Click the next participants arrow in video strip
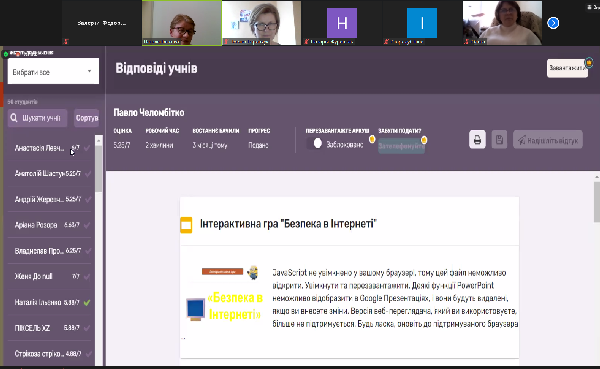This screenshot has height=369, width=600. (553, 23)
